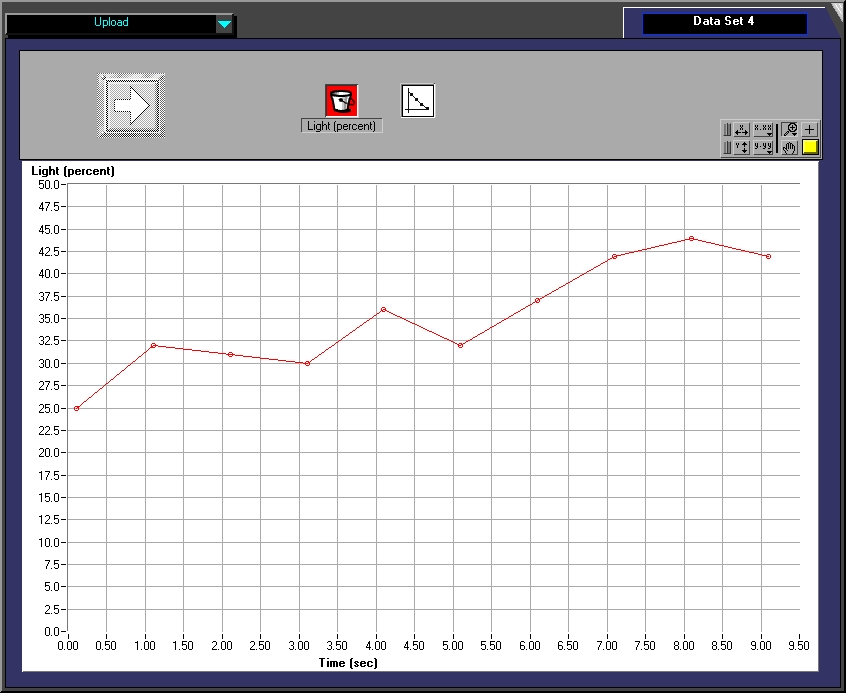
Task: Click the peak data point near 4 seconds
Action: click(x=383, y=310)
